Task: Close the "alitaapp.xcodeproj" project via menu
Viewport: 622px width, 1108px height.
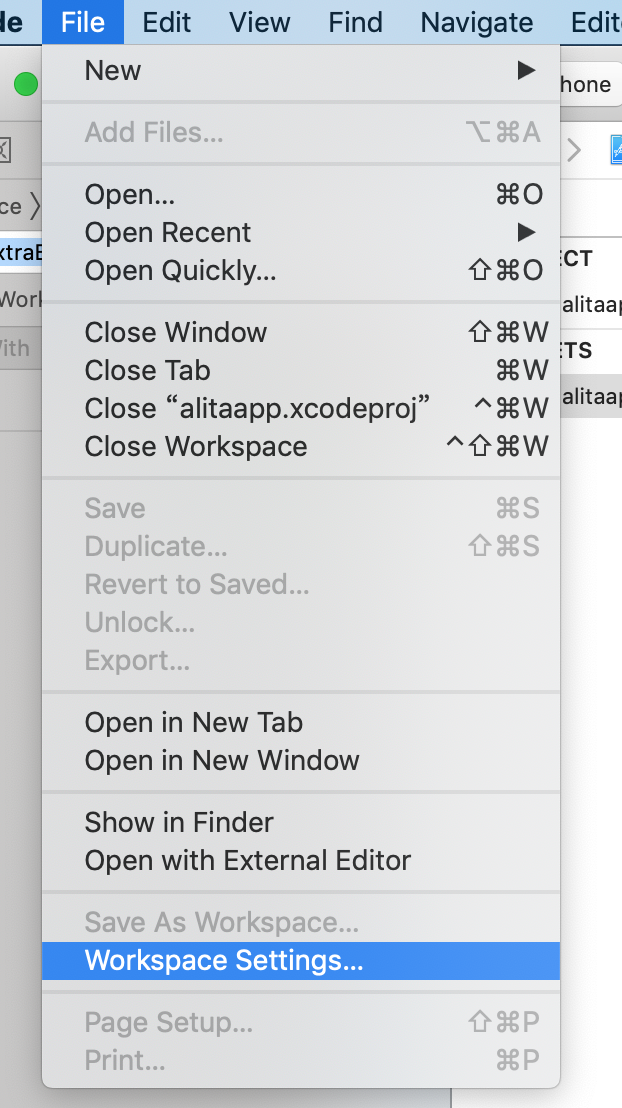Action: tap(257, 409)
